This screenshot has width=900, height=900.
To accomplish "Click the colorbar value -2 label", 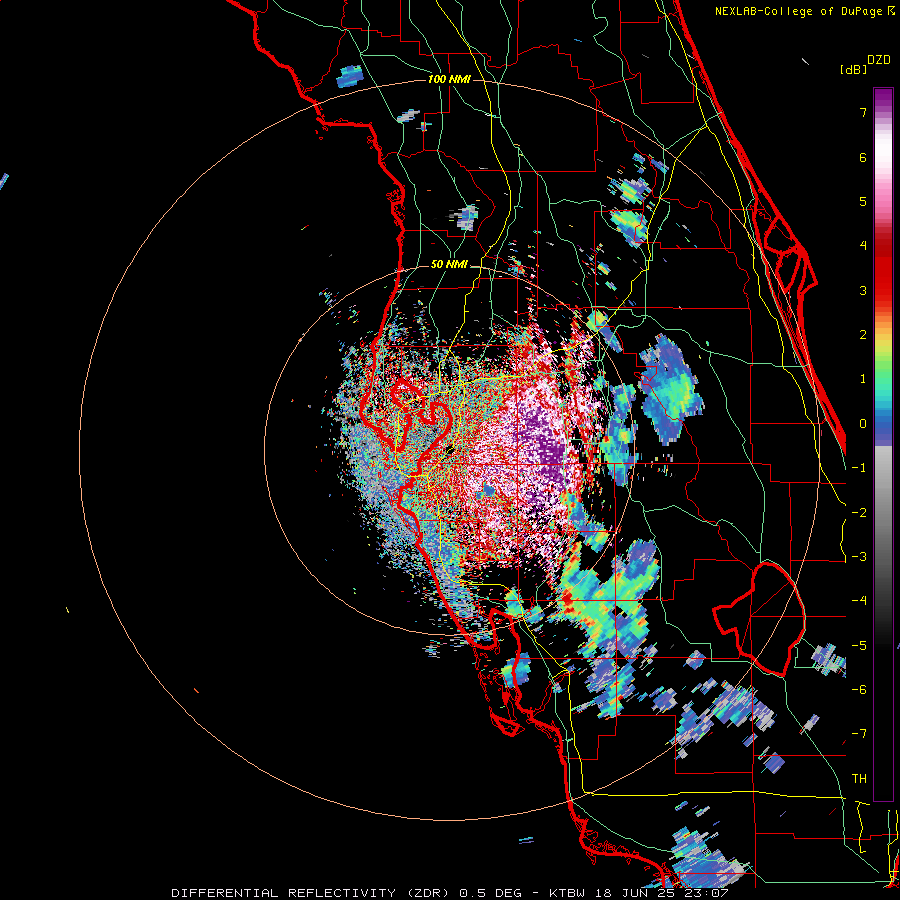I will (x=859, y=513).
